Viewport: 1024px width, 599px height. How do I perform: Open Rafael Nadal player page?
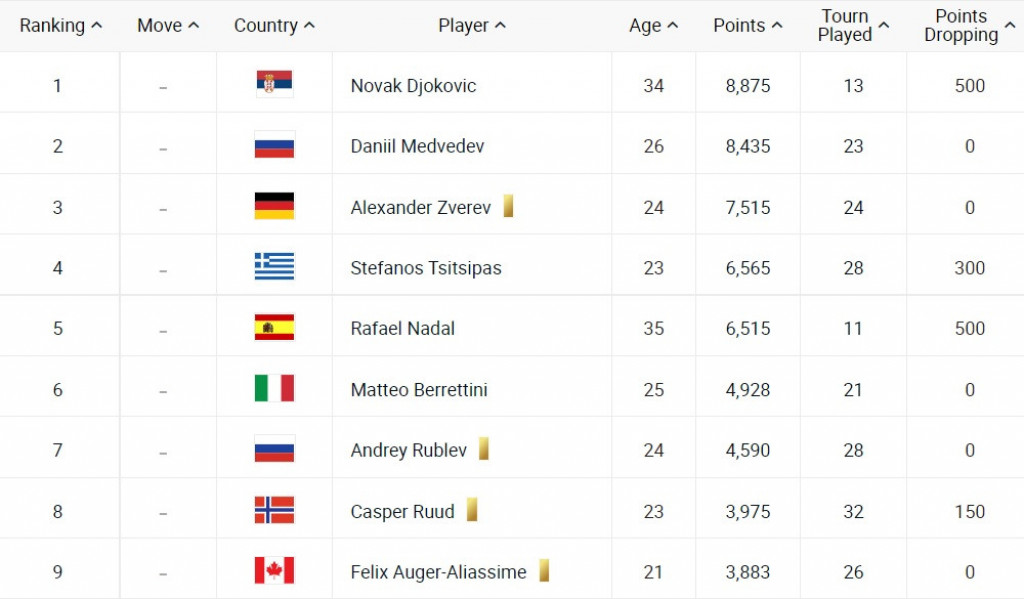(x=402, y=328)
